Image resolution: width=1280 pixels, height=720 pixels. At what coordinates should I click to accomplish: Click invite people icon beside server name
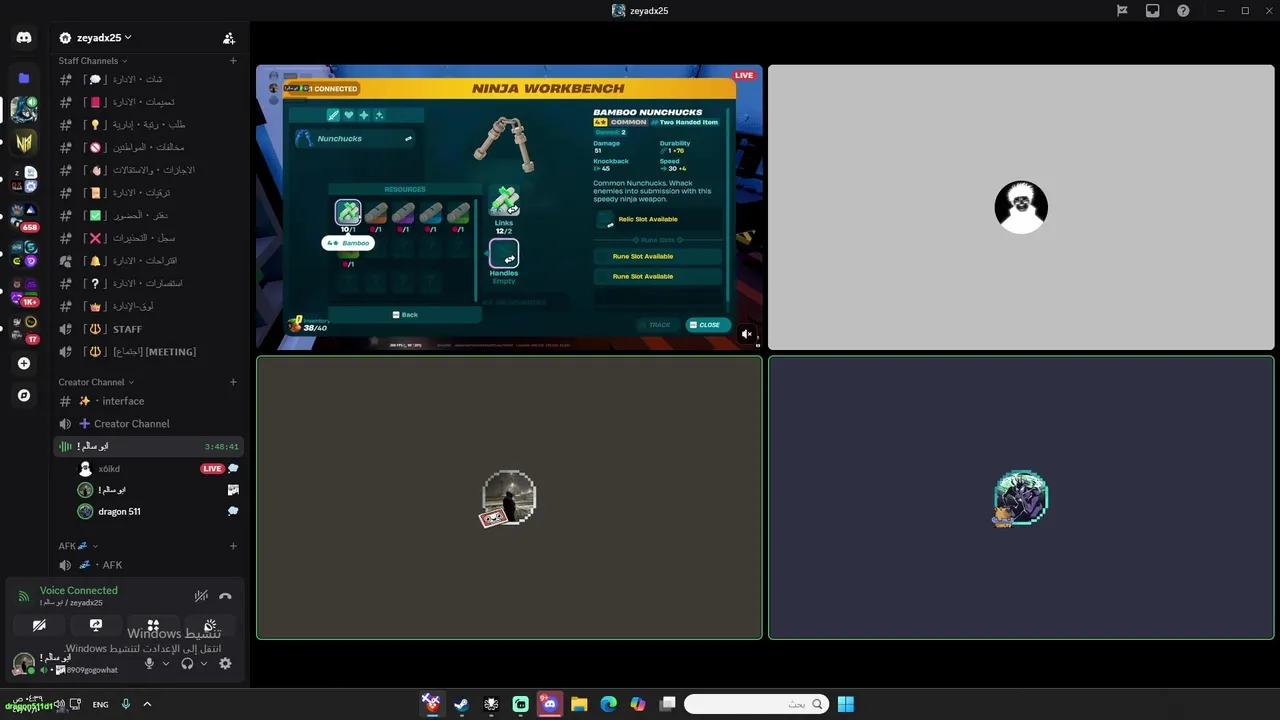point(229,38)
